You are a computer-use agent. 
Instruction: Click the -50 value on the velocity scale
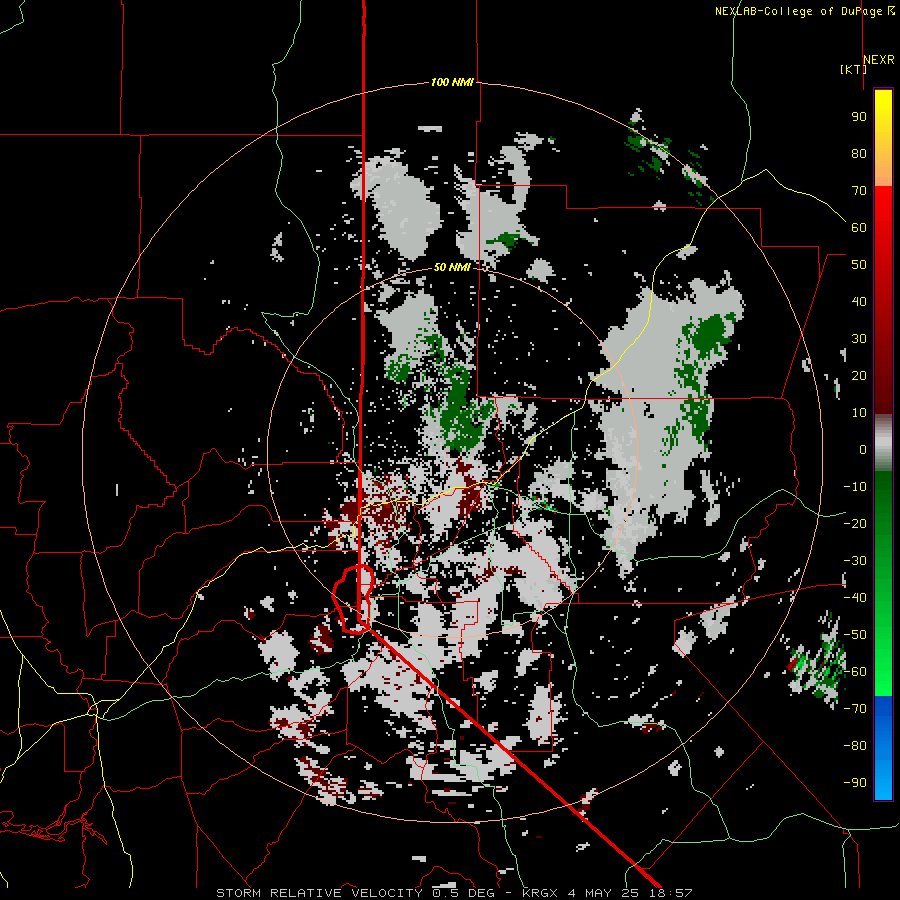(855, 635)
